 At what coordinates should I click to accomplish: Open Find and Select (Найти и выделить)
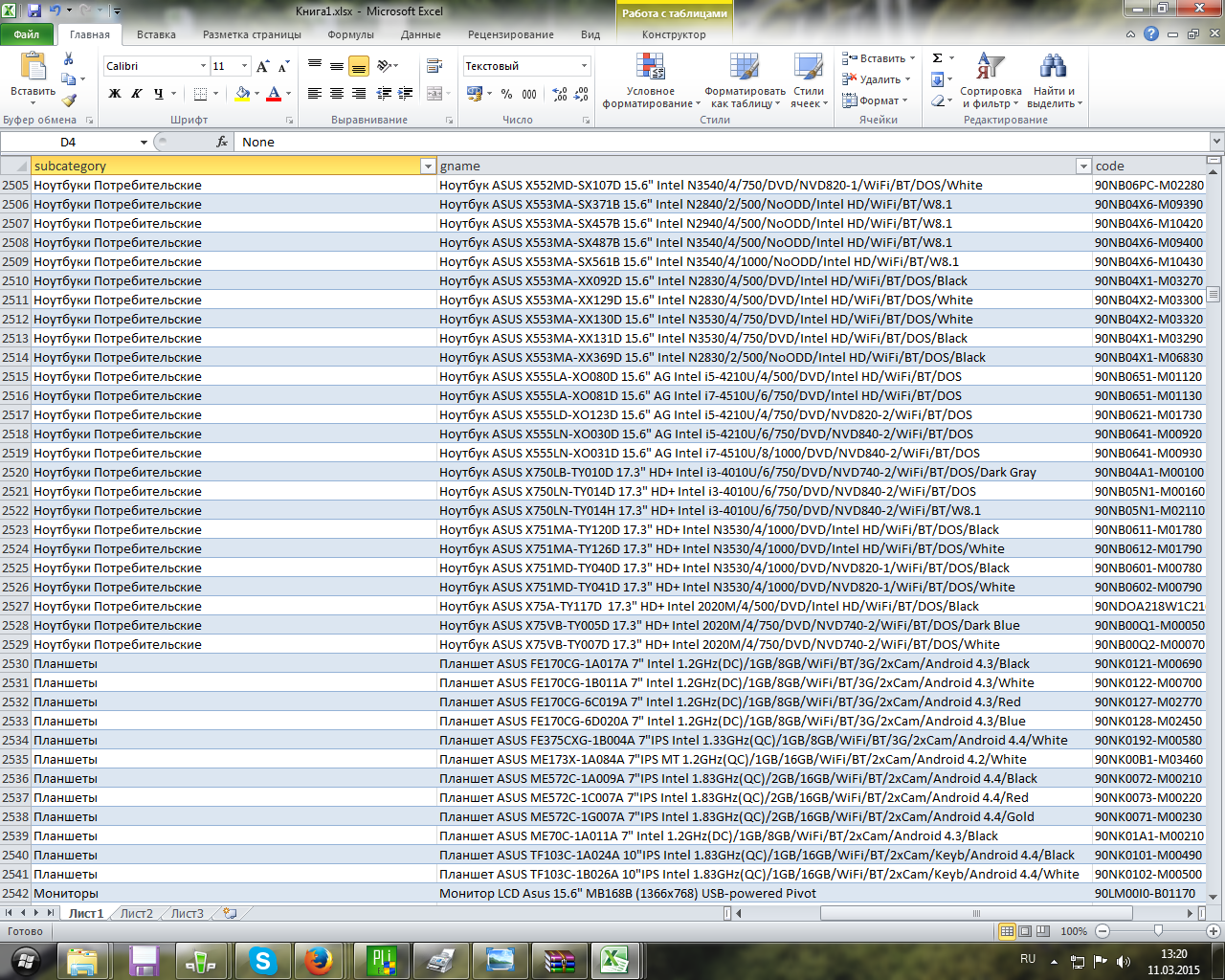coord(1054,80)
